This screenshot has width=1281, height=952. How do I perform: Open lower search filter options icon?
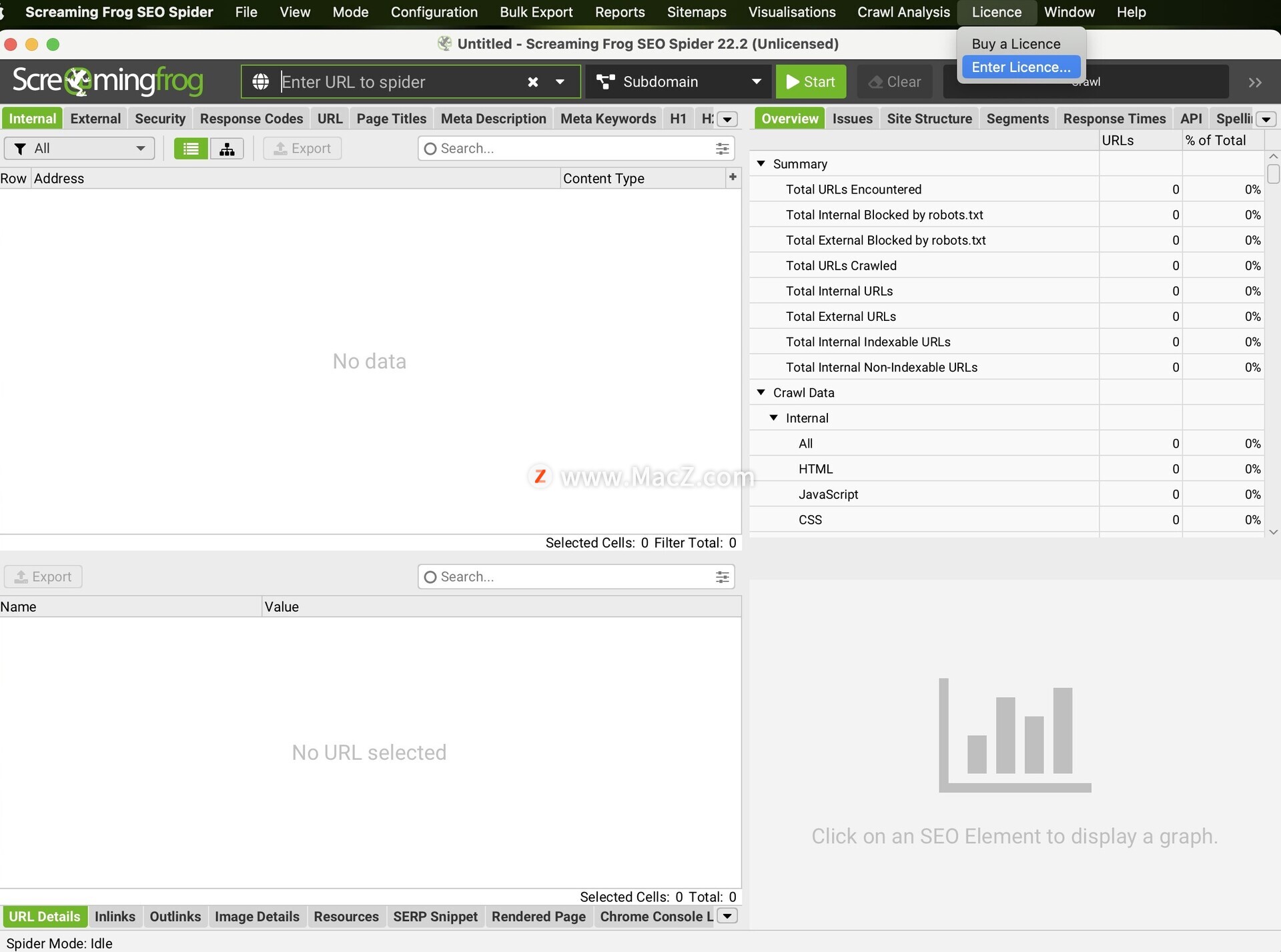722,576
